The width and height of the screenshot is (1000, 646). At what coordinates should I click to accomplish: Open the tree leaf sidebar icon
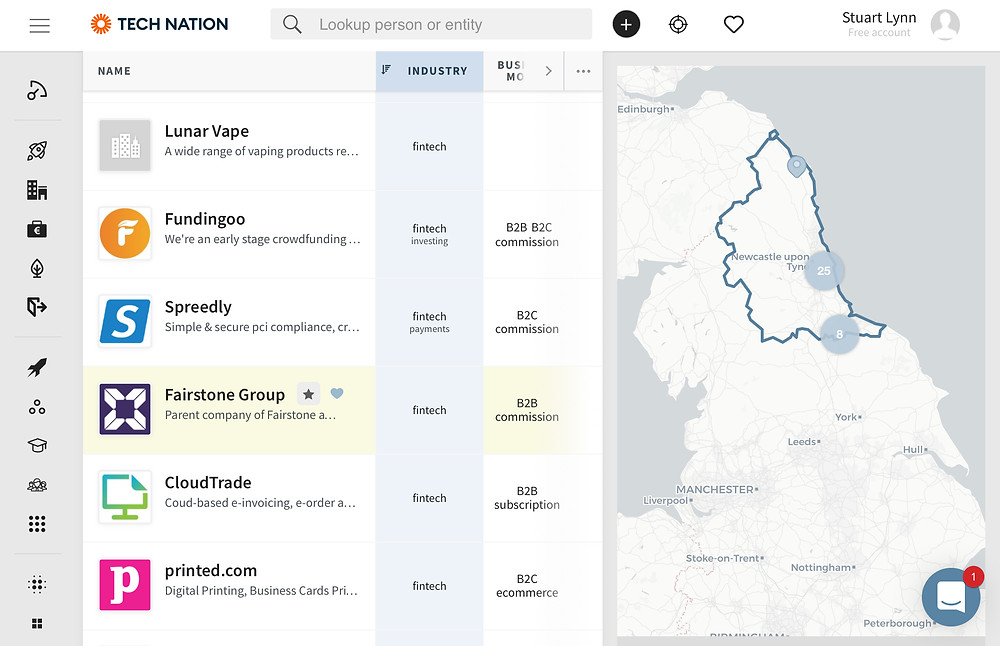[x=37, y=268]
